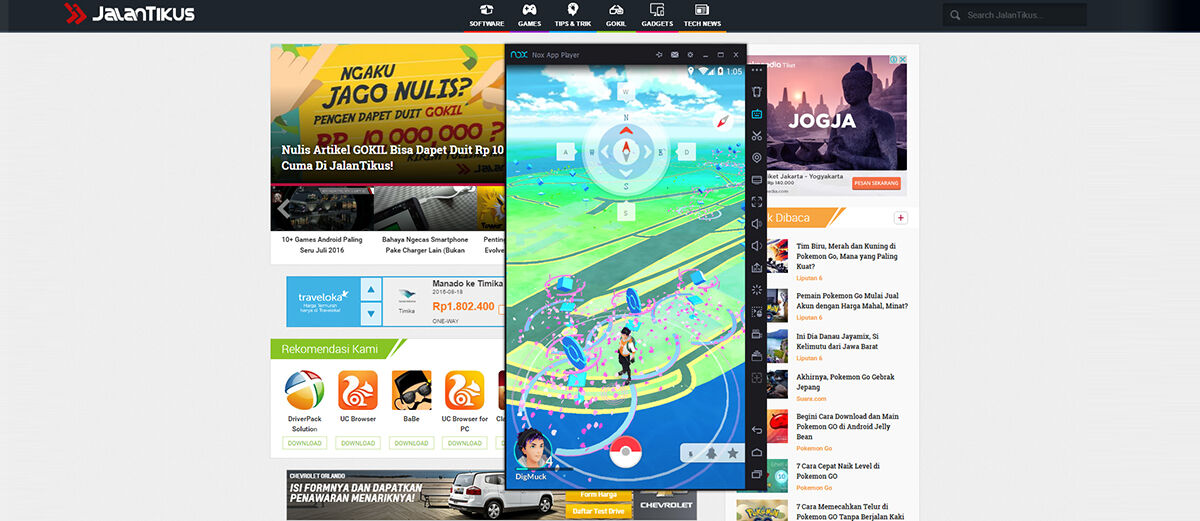1200x521 pixels.
Task: Click Download under UC Browser for PC
Action: coord(464,443)
